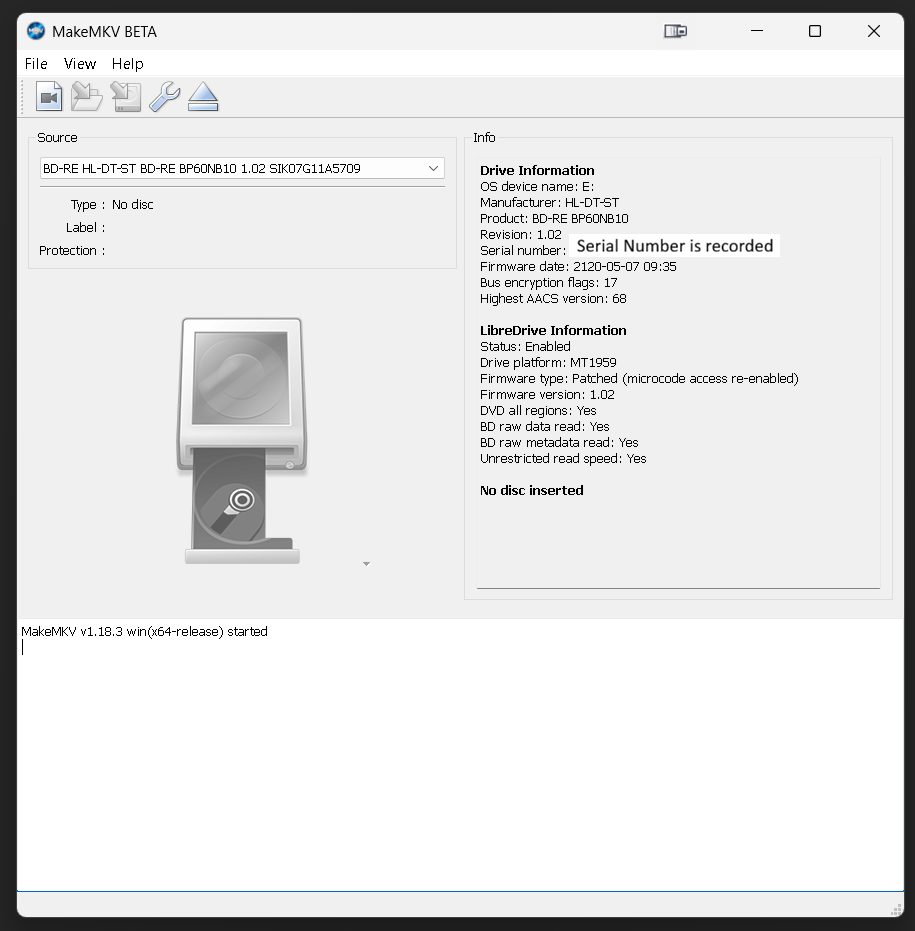Click the 'Firmware date: 2120-05-07 09:35' line
This screenshot has width=915, height=931.
click(x=578, y=267)
